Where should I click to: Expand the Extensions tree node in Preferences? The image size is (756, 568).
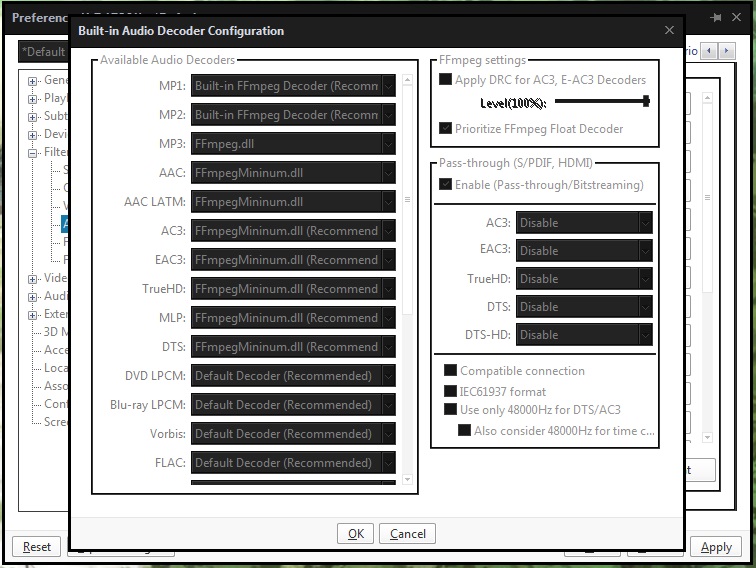click(32, 315)
